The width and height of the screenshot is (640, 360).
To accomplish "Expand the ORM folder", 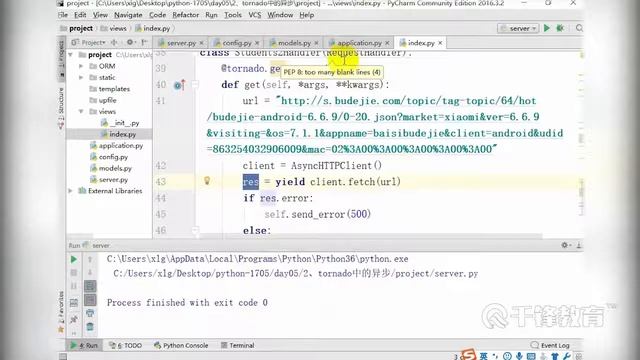I will 81,66.
